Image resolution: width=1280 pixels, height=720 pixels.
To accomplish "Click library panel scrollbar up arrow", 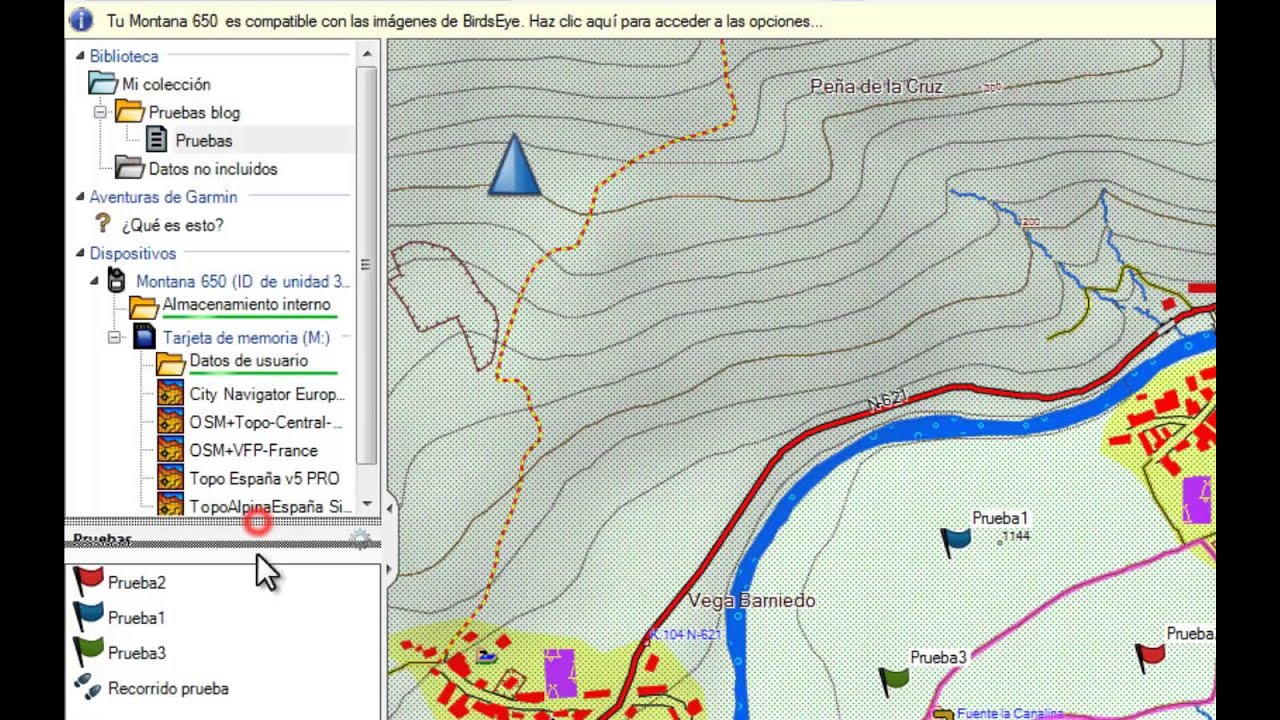I will [367, 54].
